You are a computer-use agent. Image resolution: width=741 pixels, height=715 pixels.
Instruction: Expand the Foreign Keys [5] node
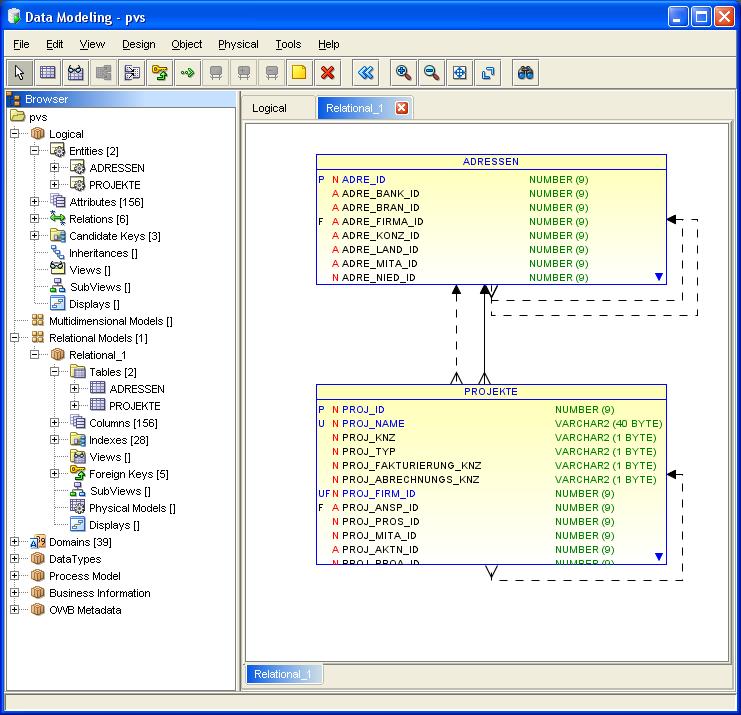tap(54, 474)
